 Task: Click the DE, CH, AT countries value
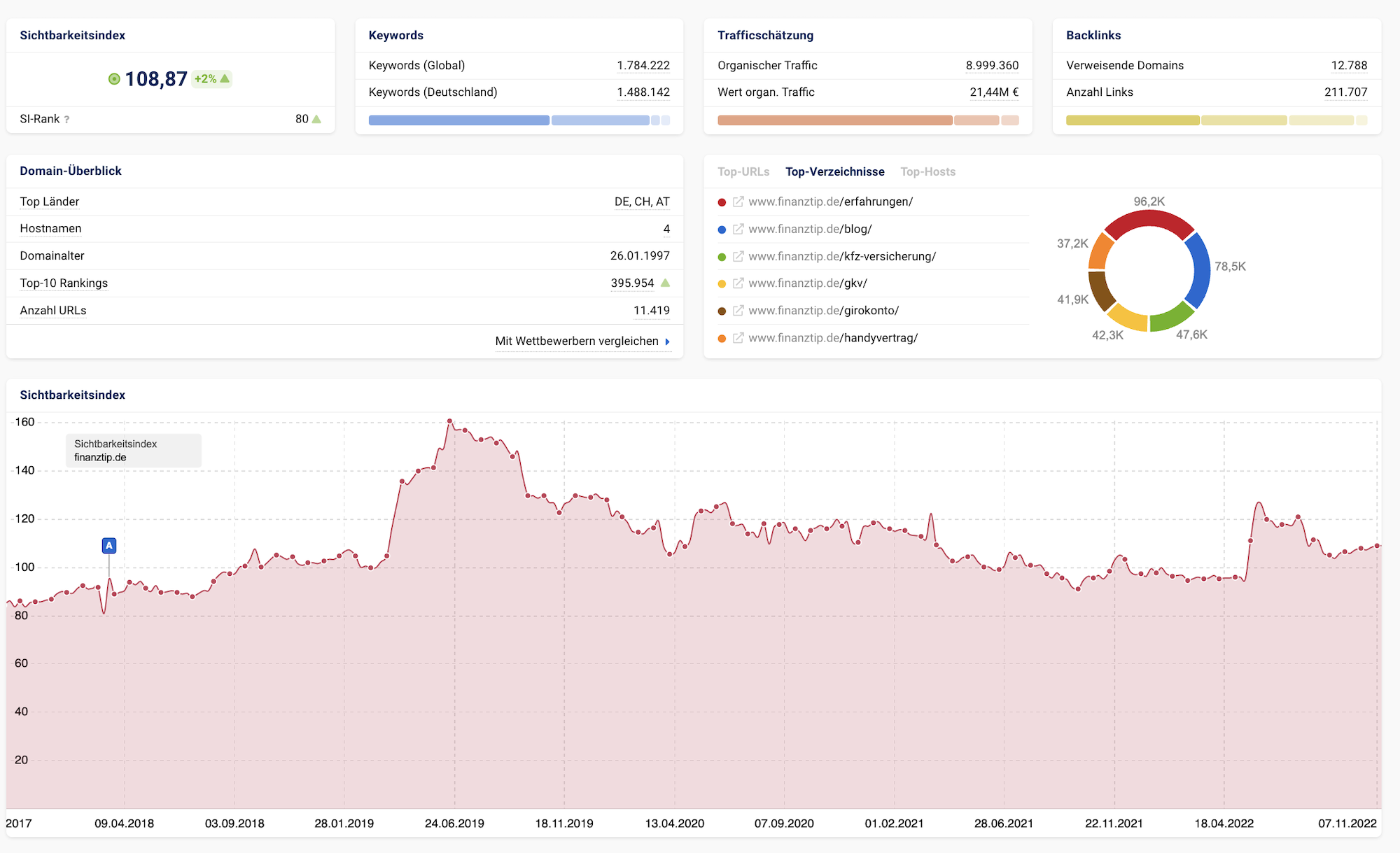(x=642, y=202)
